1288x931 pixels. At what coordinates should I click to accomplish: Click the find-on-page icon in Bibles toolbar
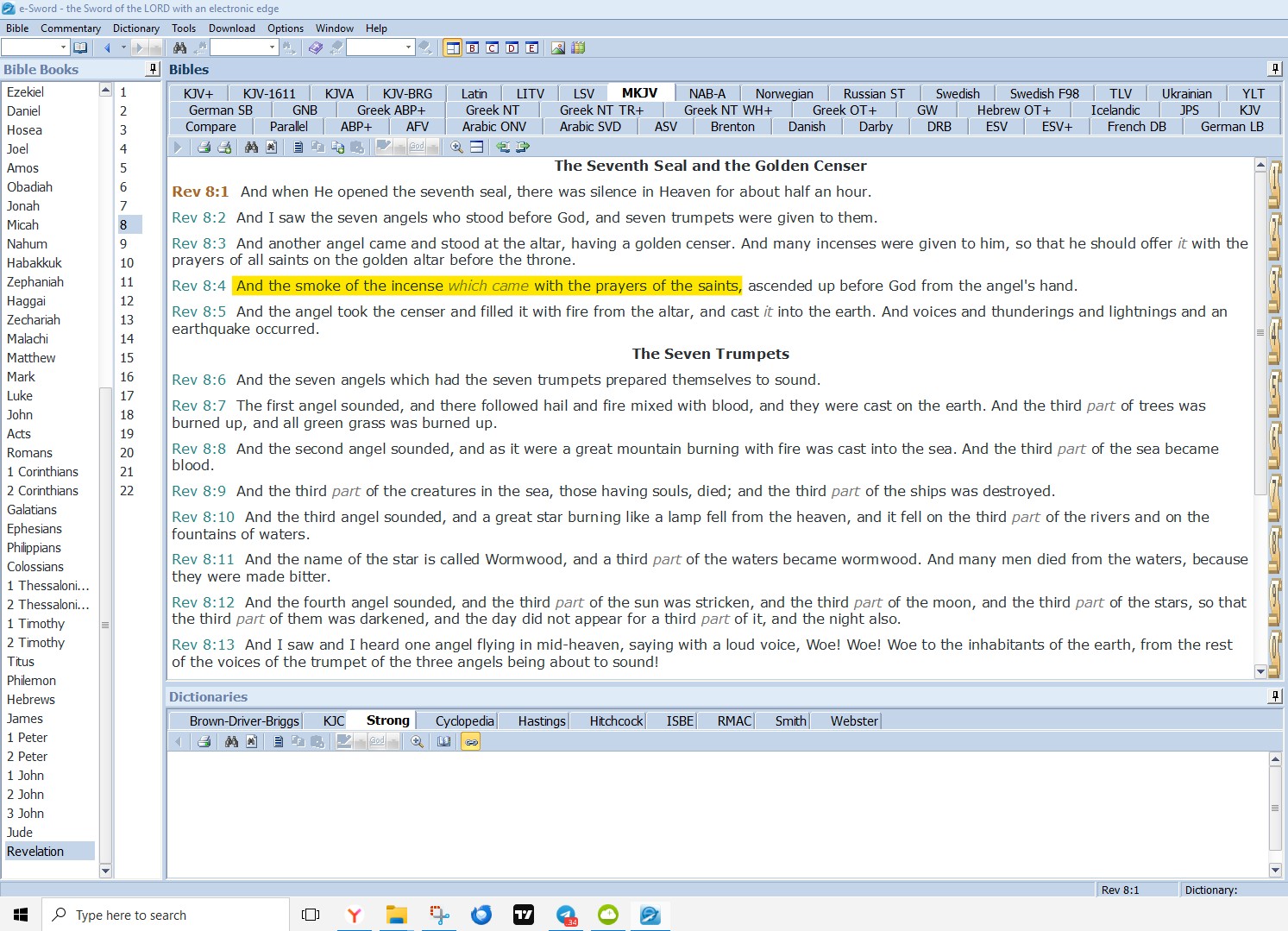[x=271, y=148]
